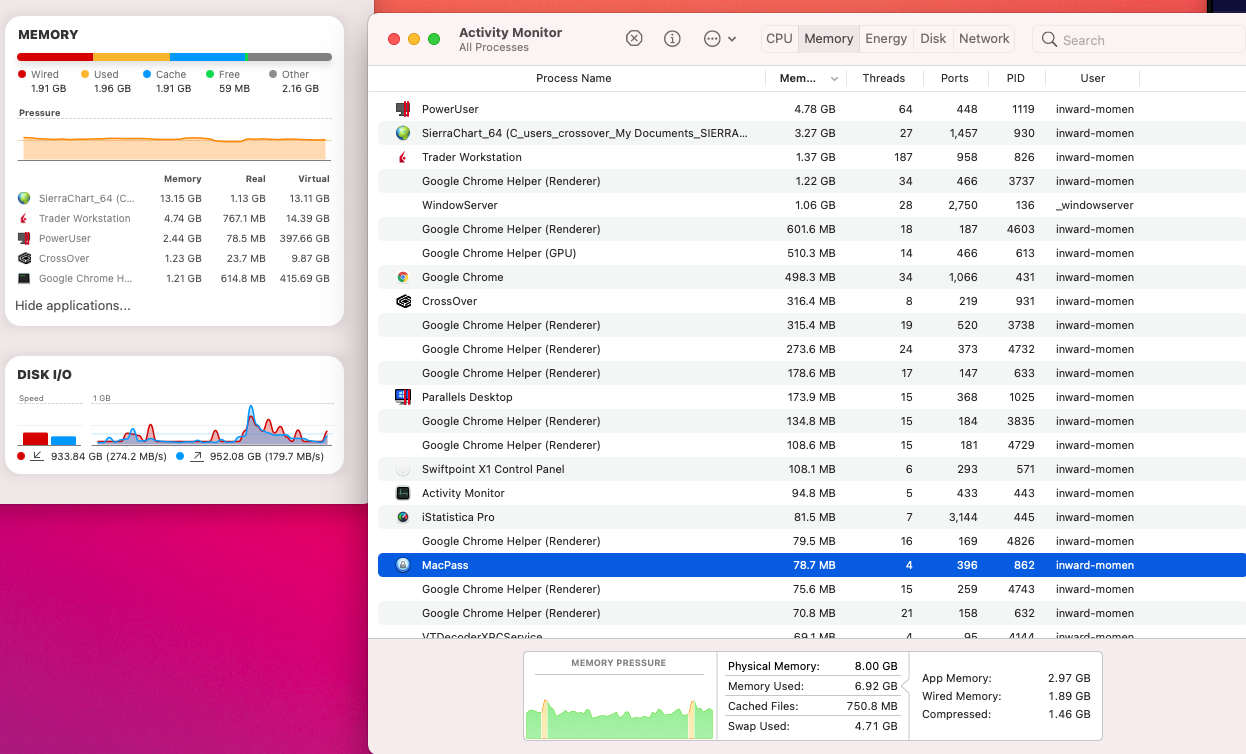The height and width of the screenshot is (754, 1246).
Task: Click PowerUser icon in memory widget
Action: coord(24,238)
